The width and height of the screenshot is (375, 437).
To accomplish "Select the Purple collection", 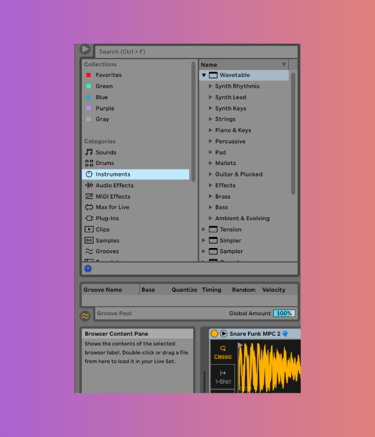I will point(100,108).
